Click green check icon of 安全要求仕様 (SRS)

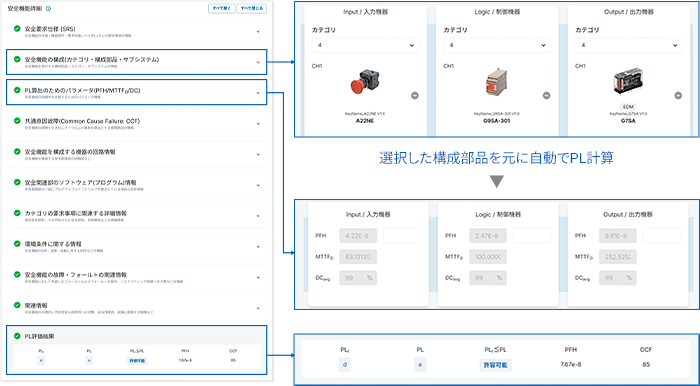[x=17, y=29]
